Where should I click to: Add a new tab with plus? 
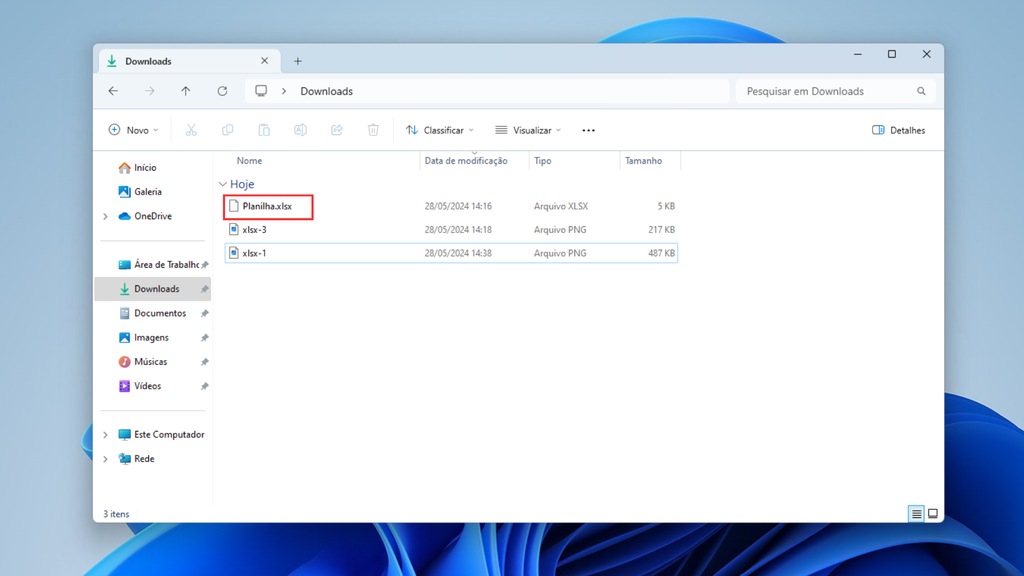click(298, 61)
